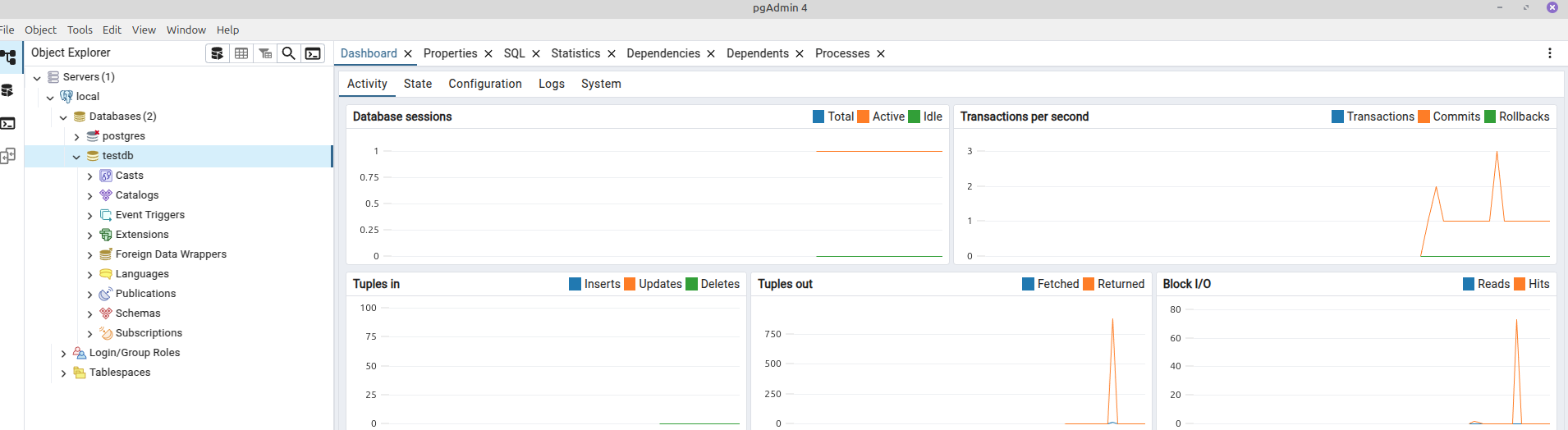
Task: Select the System sub-tab
Action: coord(601,84)
